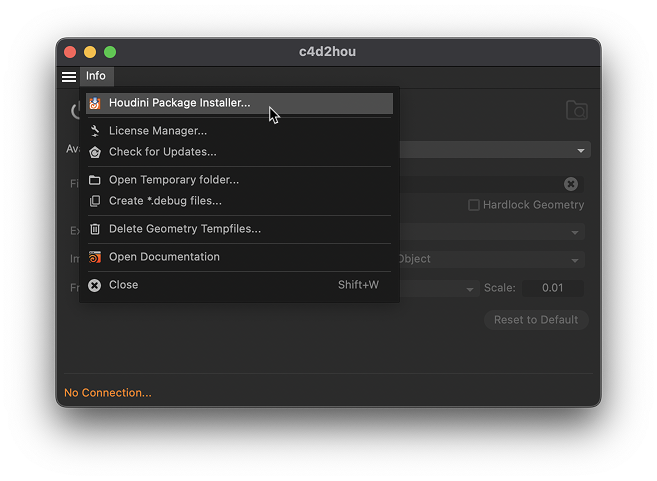The image size is (657, 481).
Task: Open the hamburger menu icon
Action: (69, 77)
